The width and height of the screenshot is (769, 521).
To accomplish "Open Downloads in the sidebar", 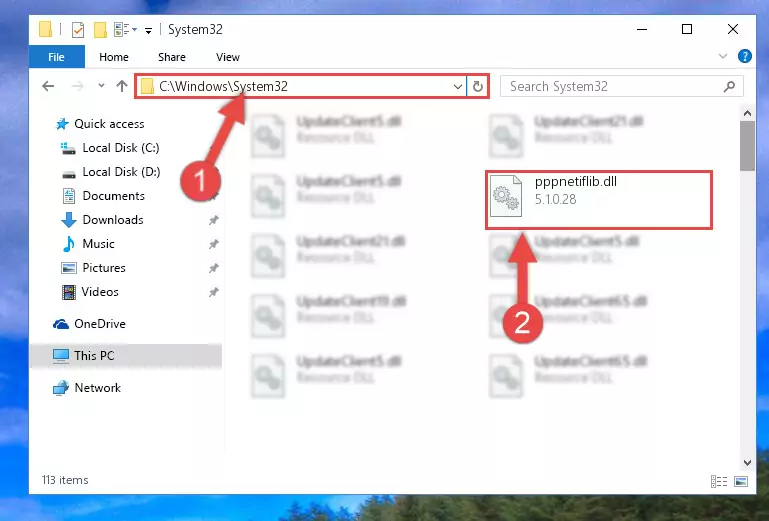I will 113,220.
